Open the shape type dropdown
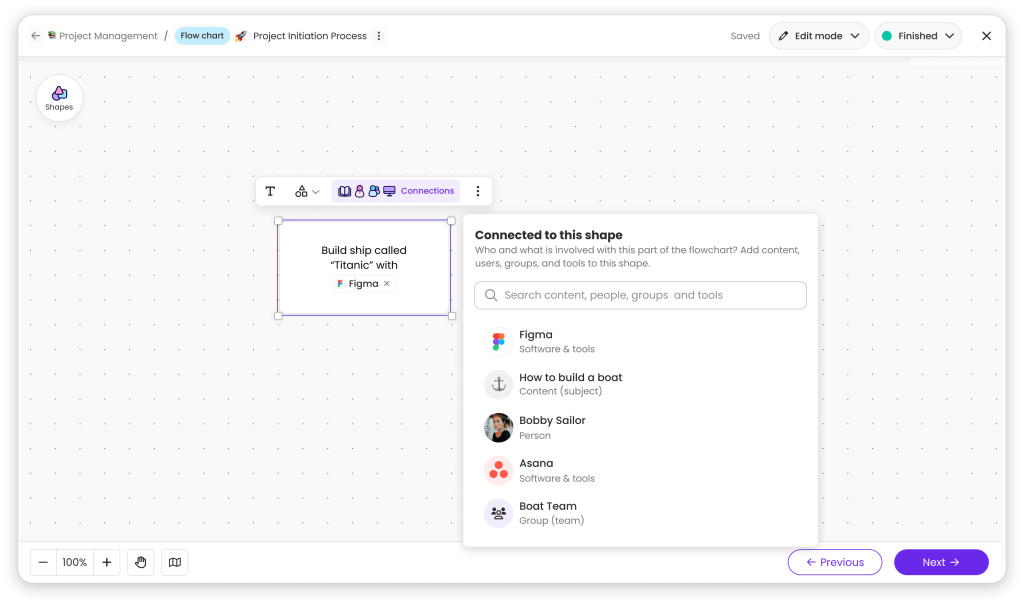The width and height of the screenshot is (1024, 604). (306, 191)
